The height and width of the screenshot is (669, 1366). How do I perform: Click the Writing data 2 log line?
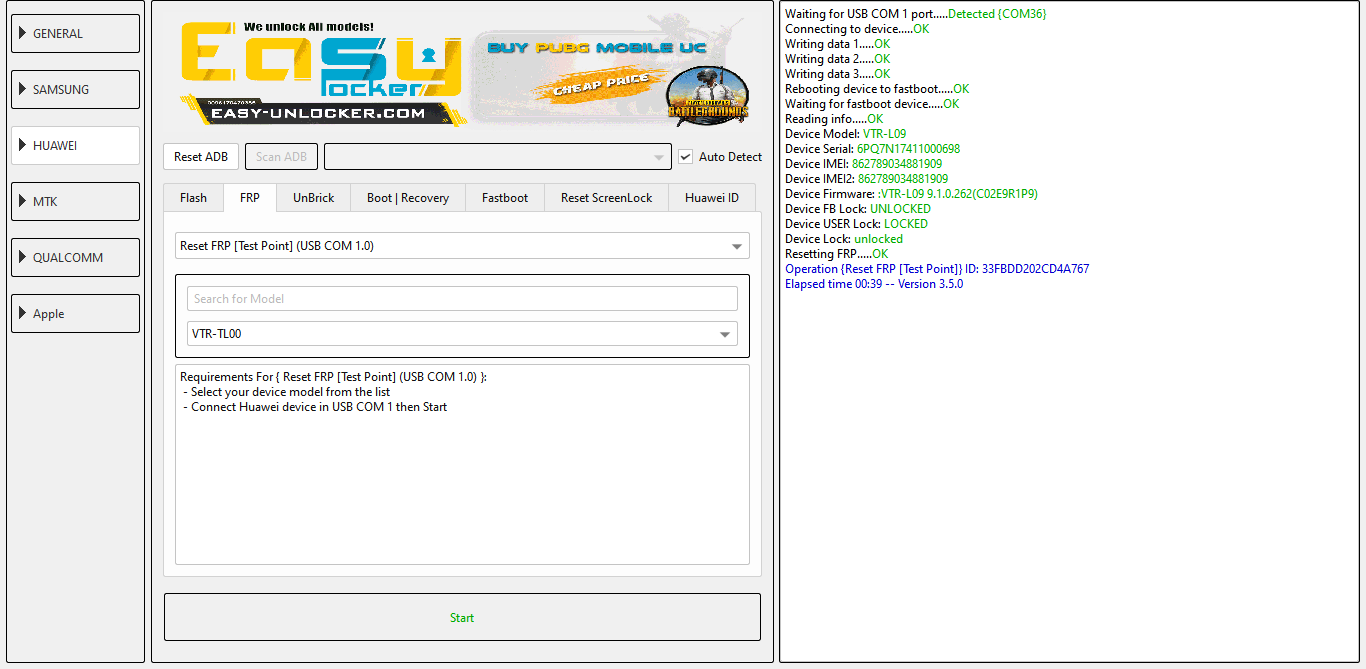[x=837, y=59]
